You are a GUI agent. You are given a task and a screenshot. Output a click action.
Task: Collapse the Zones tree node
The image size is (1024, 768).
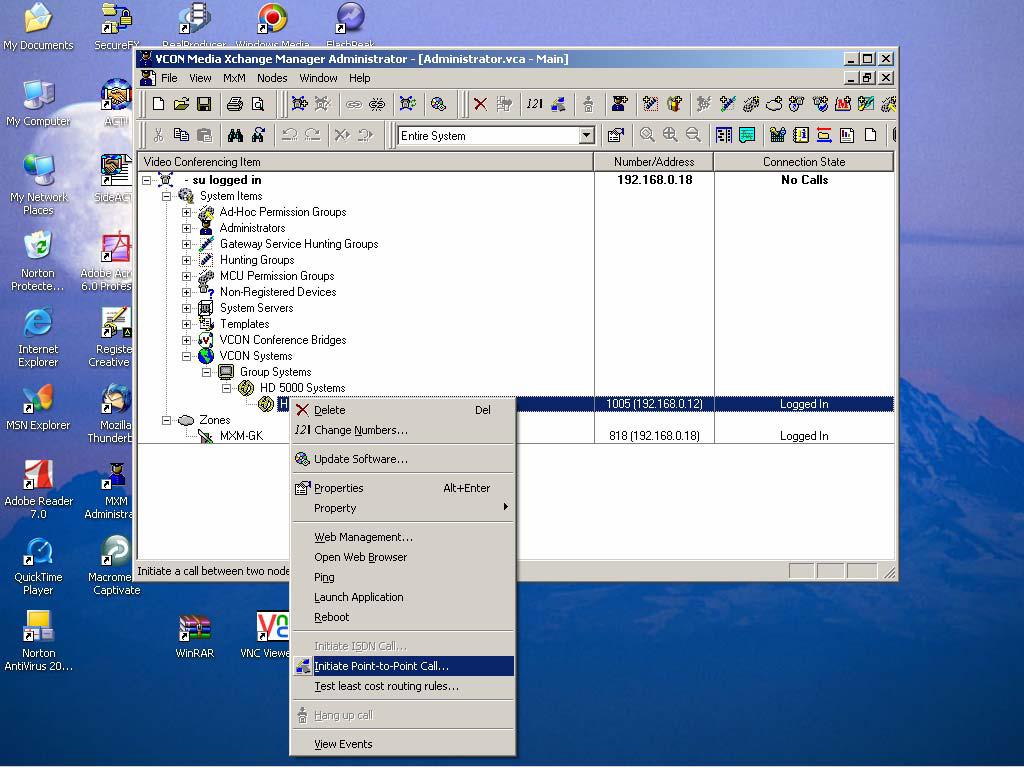pyautogui.click(x=167, y=420)
